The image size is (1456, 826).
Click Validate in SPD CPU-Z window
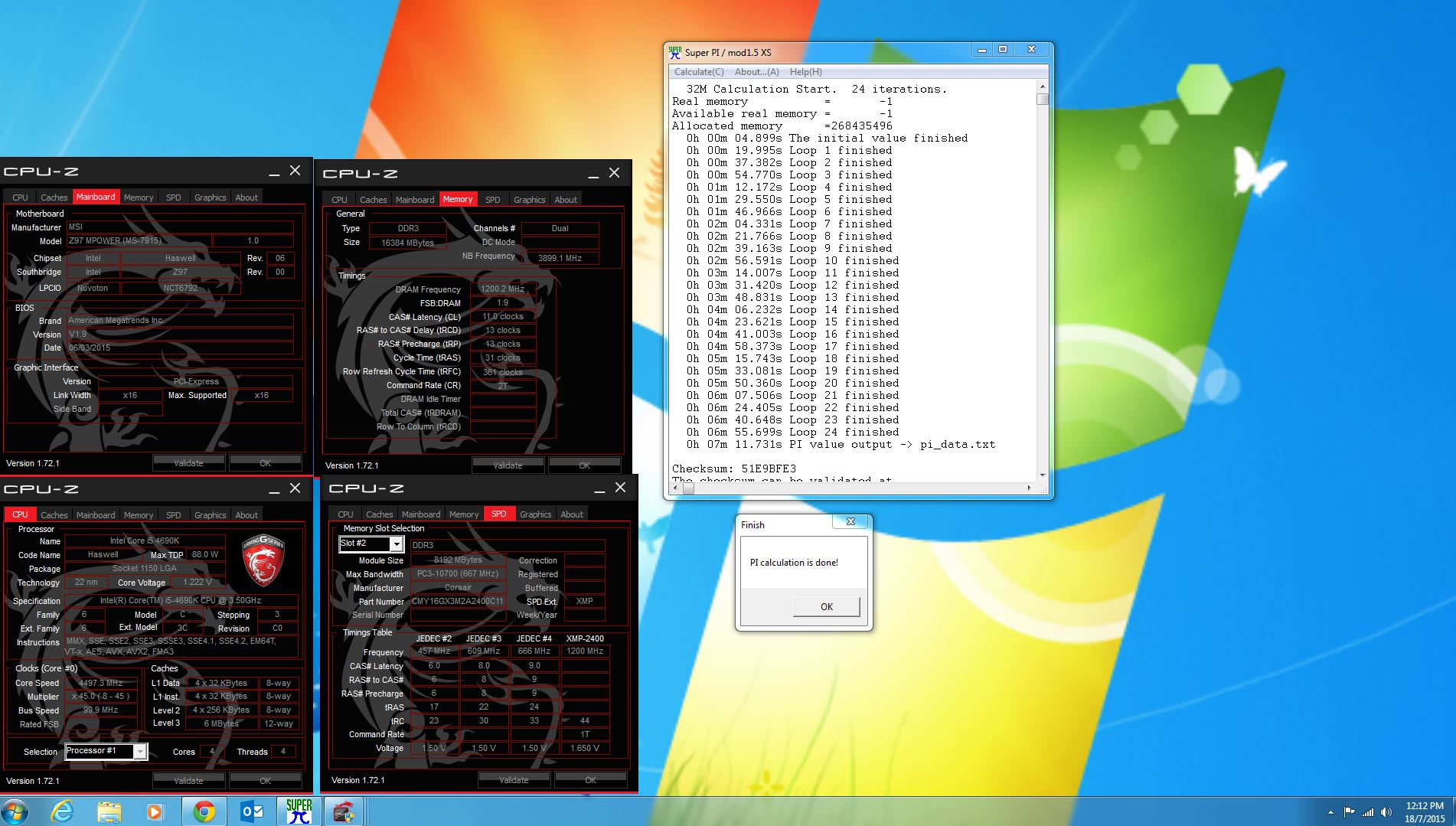[514, 780]
